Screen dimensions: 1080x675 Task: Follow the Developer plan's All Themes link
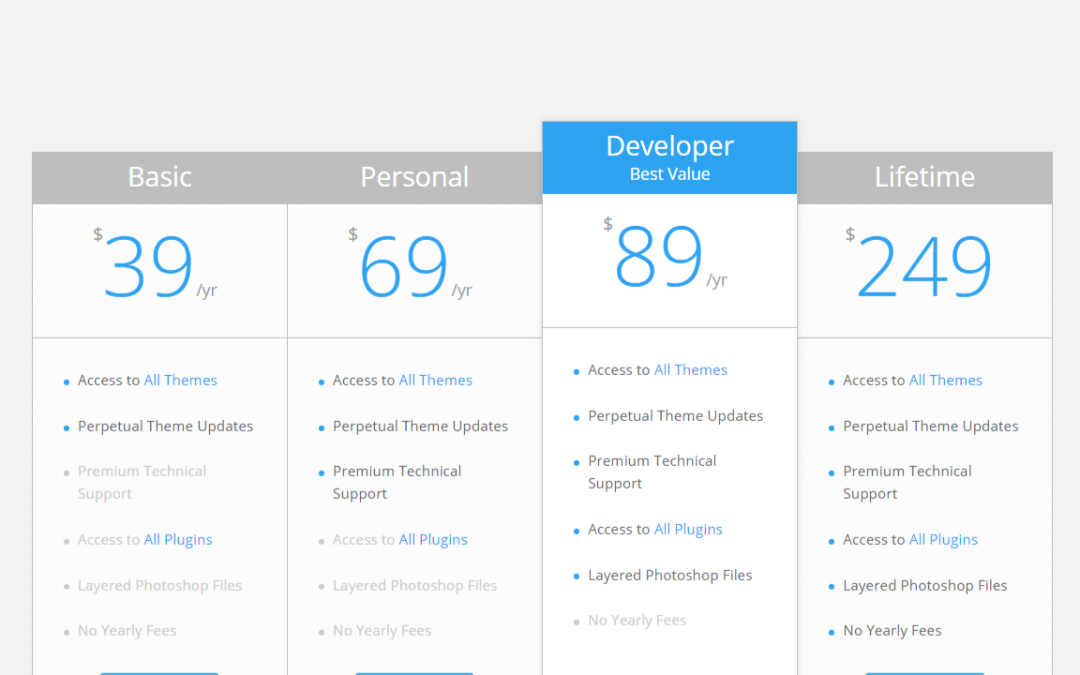(x=690, y=370)
